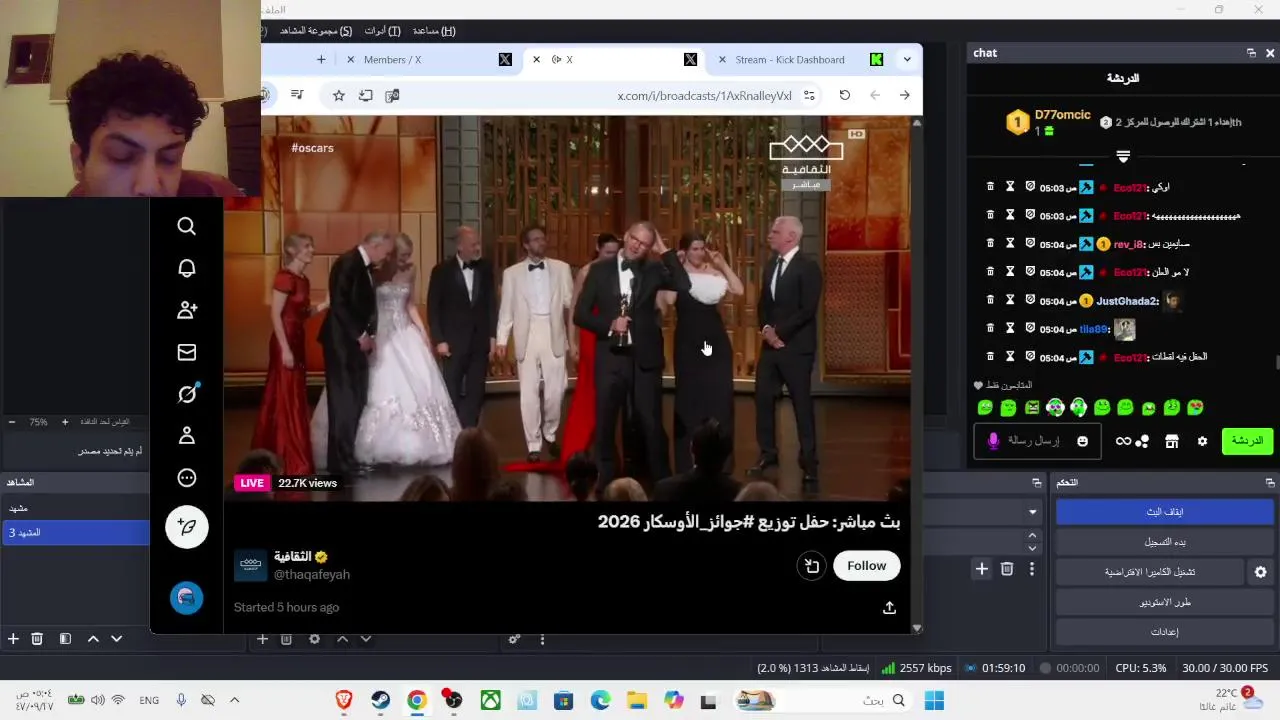Open Grok icon in X sidebar
1280x720 pixels.
tap(187, 394)
